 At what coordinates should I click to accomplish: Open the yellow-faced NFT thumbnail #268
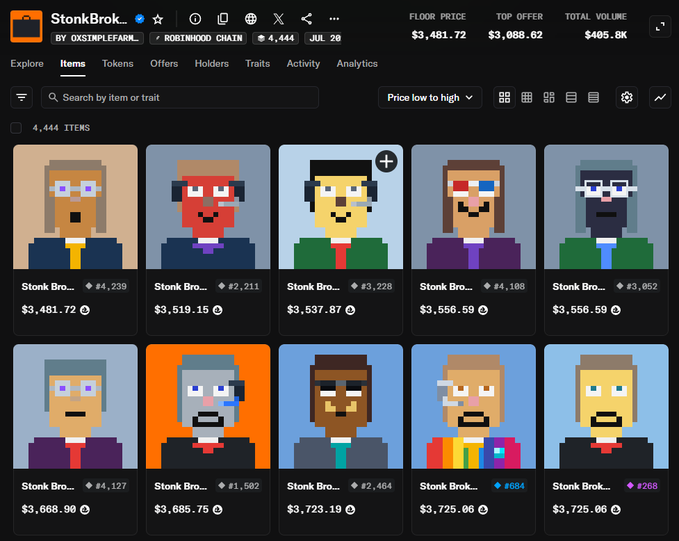click(x=606, y=407)
